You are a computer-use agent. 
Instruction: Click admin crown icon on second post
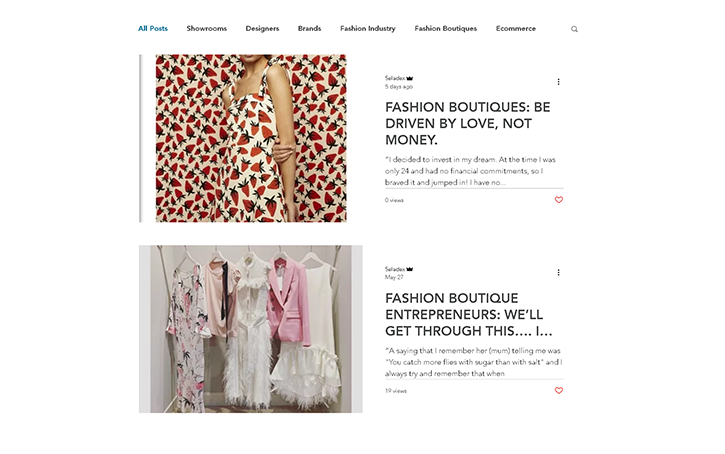click(x=410, y=269)
